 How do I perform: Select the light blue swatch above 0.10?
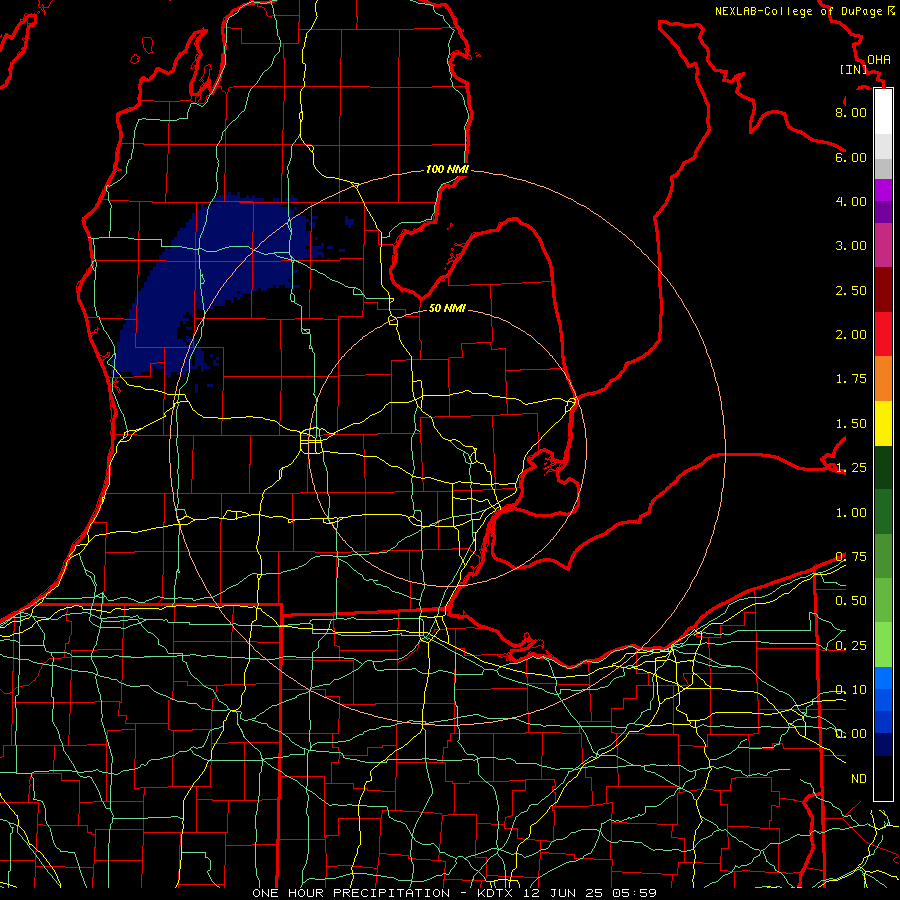click(883, 678)
